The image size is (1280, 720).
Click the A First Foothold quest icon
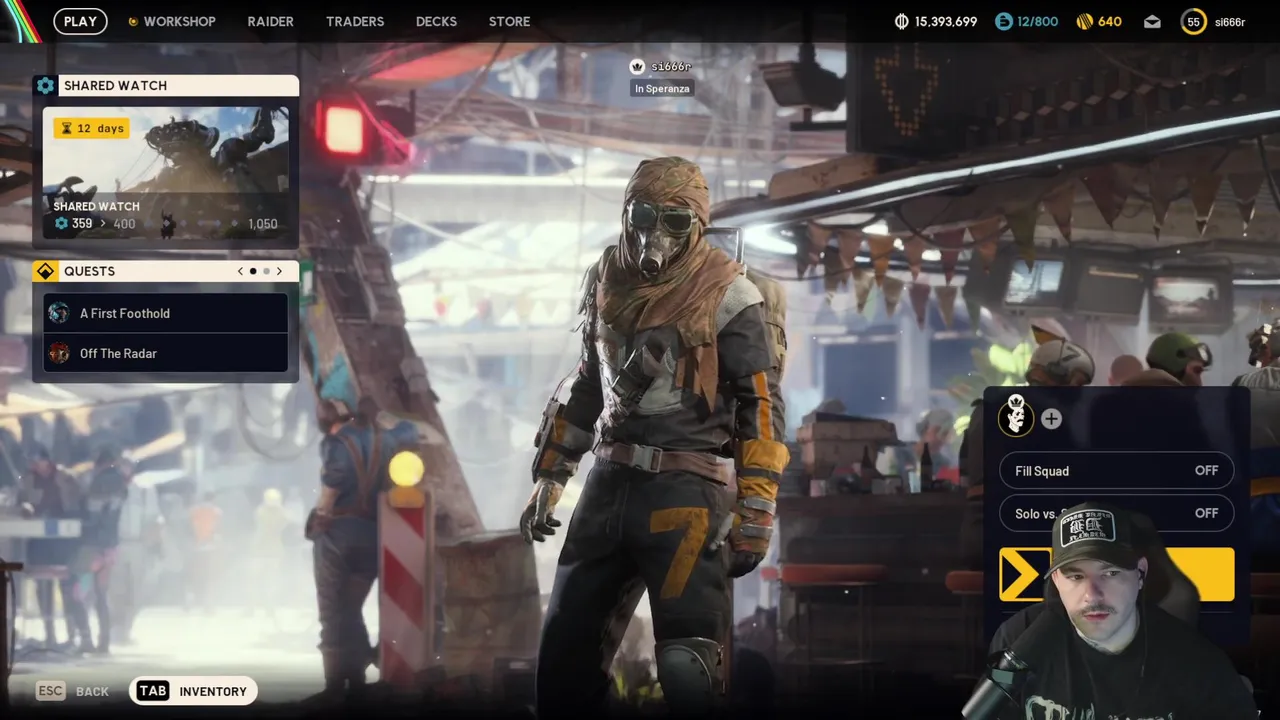59,313
